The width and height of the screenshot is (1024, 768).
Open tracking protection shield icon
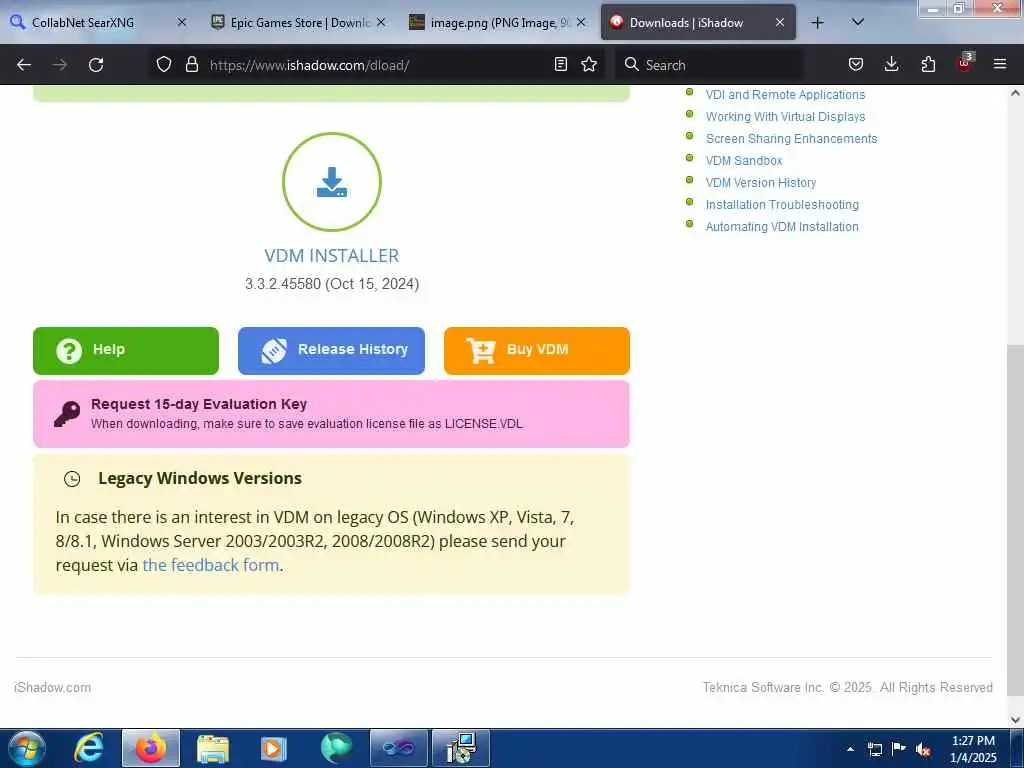point(164,64)
